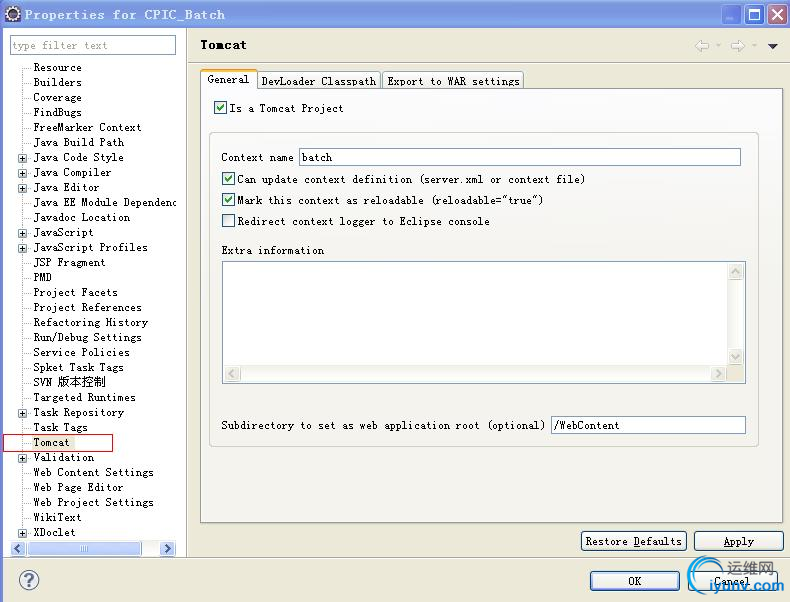Screen dimensions: 790x602
Task: Open Export to WAR settings tab
Action: 453,81
